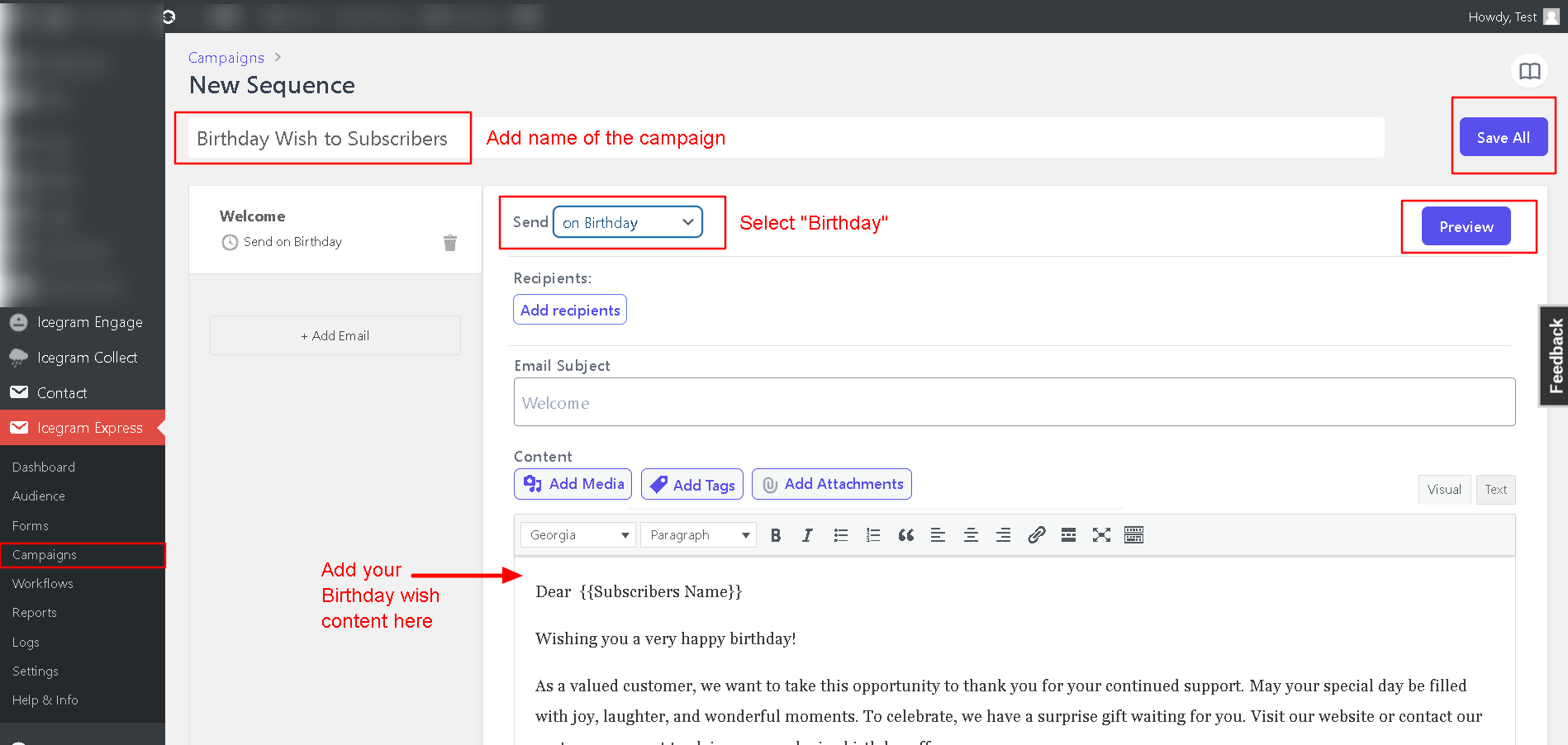The image size is (1568, 745).
Task: Open Workflows in the sidebar menu
Action: [43, 584]
